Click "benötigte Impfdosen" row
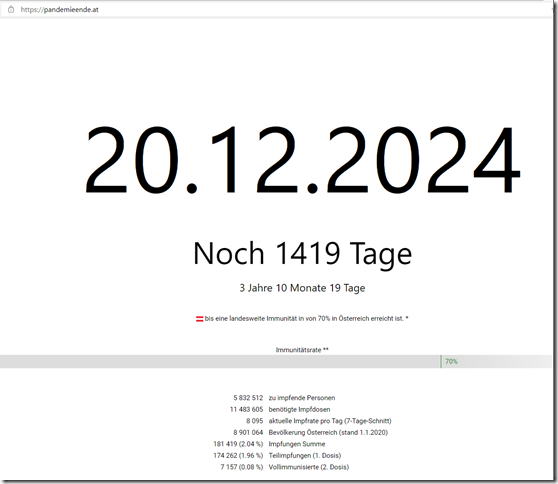 coord(280,409)
